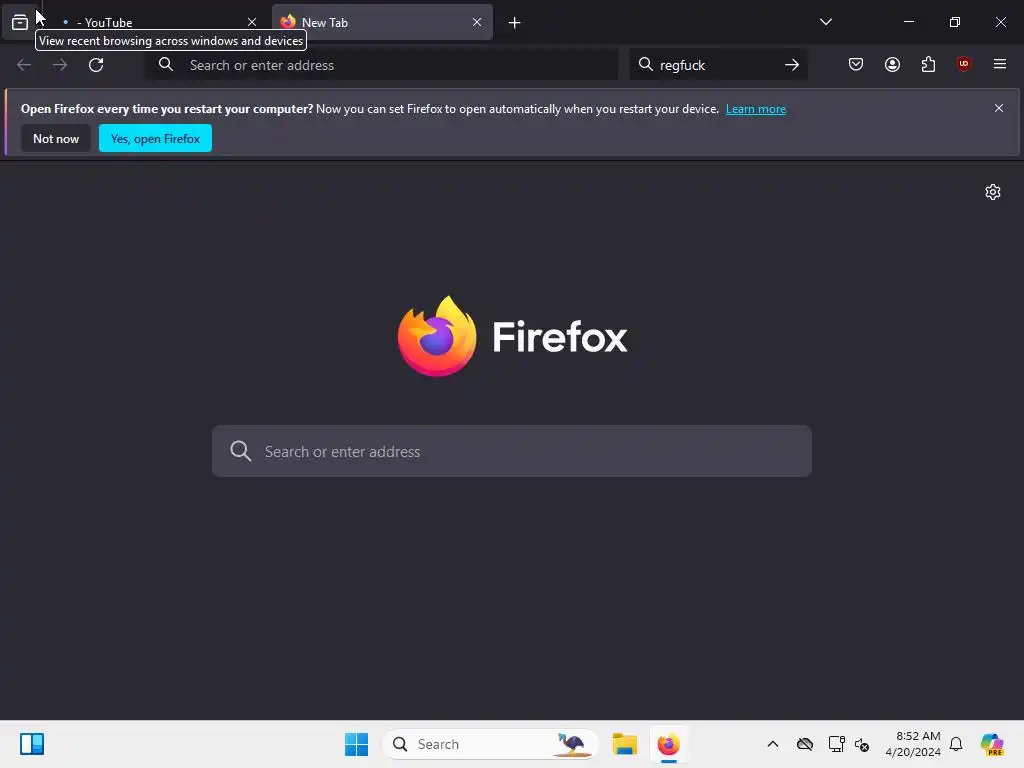Close the New Tab tab
Screen dimensions: 1024x768
[x=477, y=22]
